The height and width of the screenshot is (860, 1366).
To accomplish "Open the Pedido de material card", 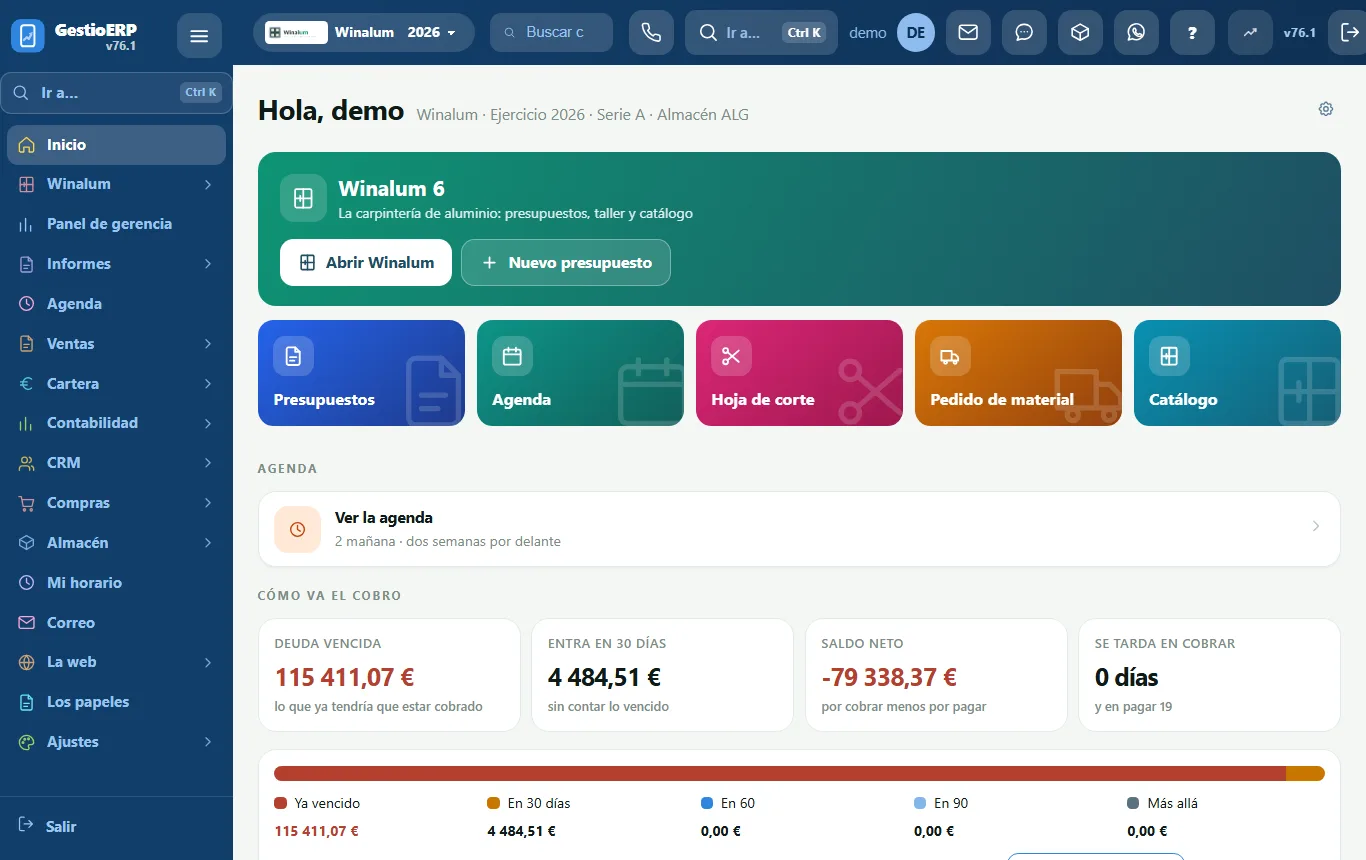I will 1018,373.
